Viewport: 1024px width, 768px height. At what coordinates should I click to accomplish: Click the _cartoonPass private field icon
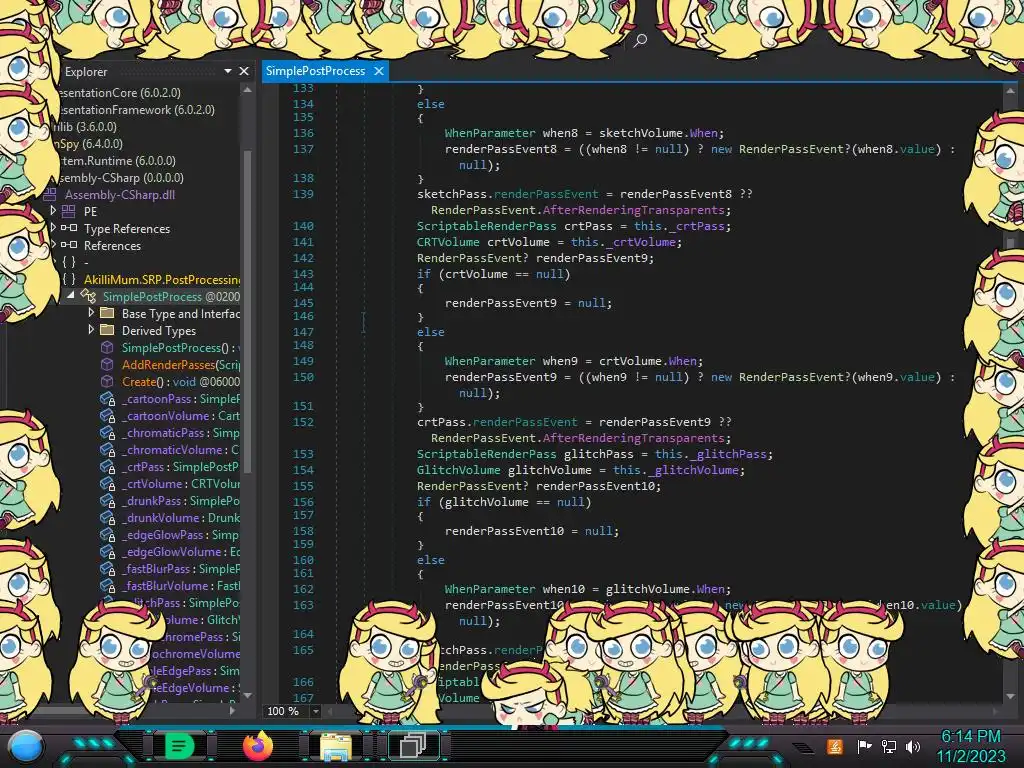pos(107,399)
